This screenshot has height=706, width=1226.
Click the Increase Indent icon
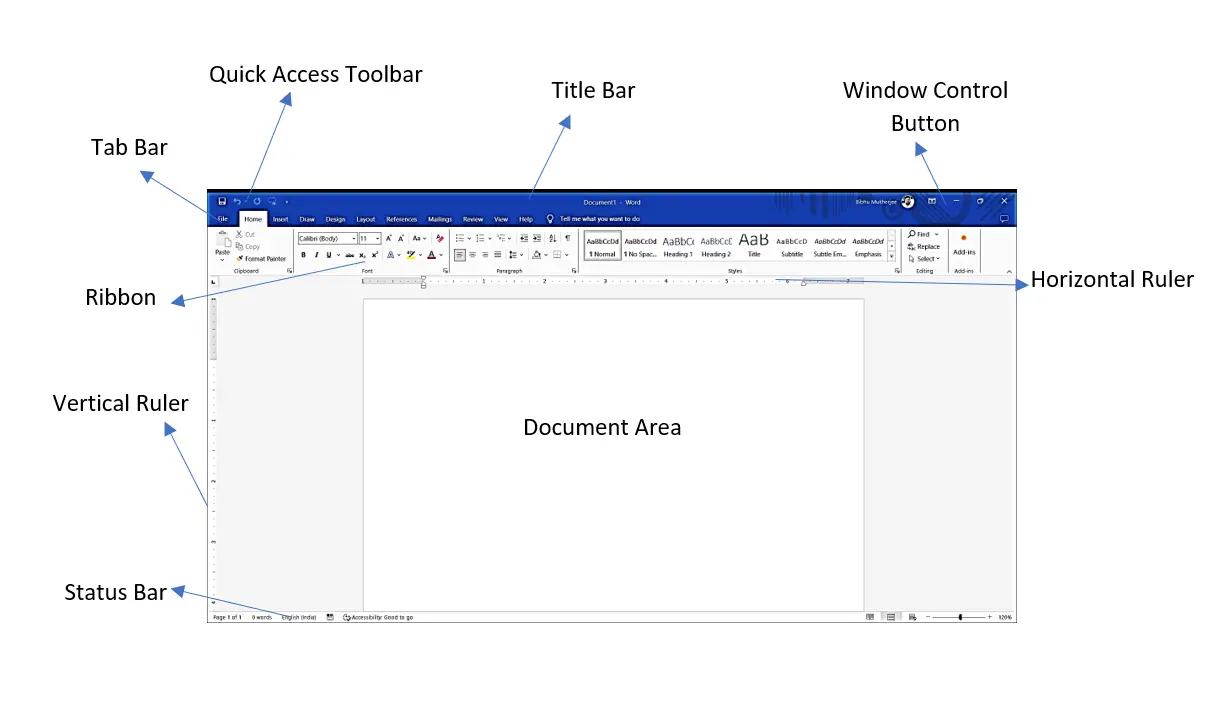(x=537, y=239)
